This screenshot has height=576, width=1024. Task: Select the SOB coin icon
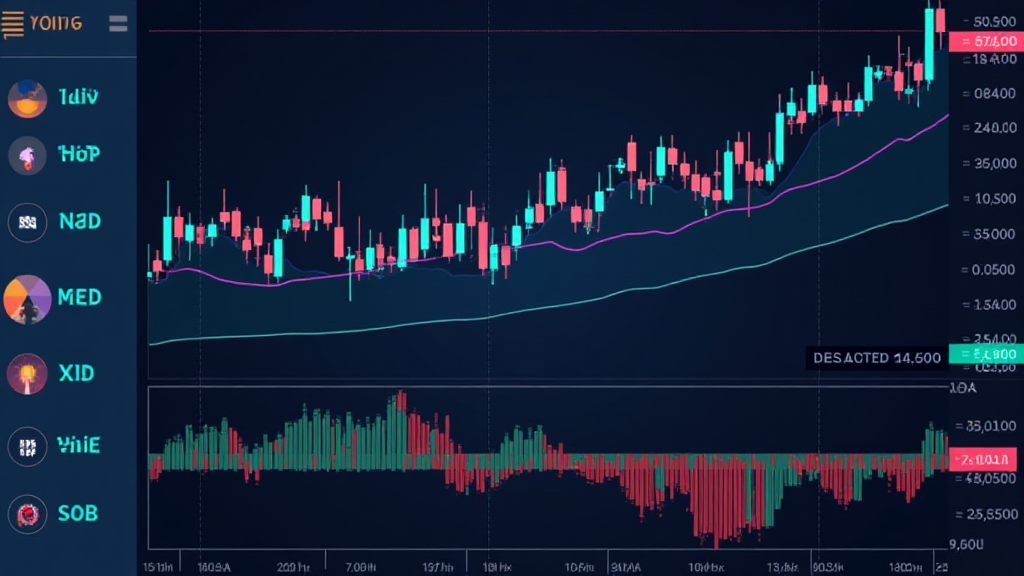27,514
